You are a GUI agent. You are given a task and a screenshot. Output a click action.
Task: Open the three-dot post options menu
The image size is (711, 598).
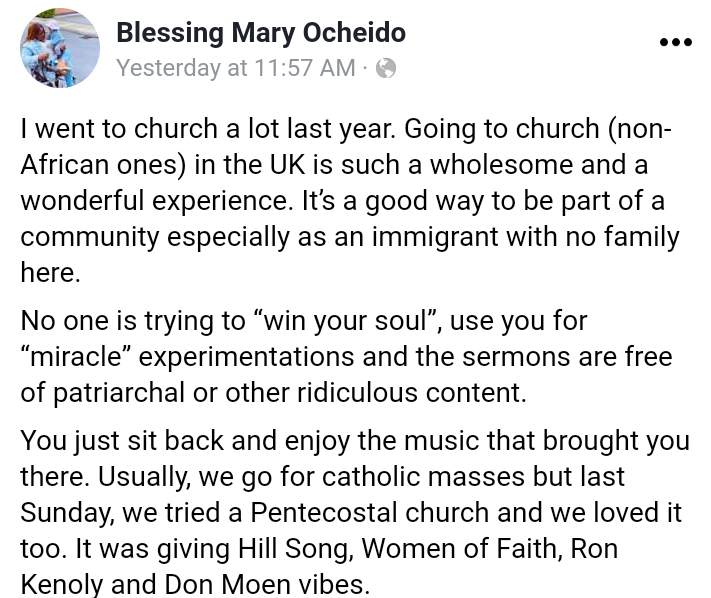coord(676,42)
